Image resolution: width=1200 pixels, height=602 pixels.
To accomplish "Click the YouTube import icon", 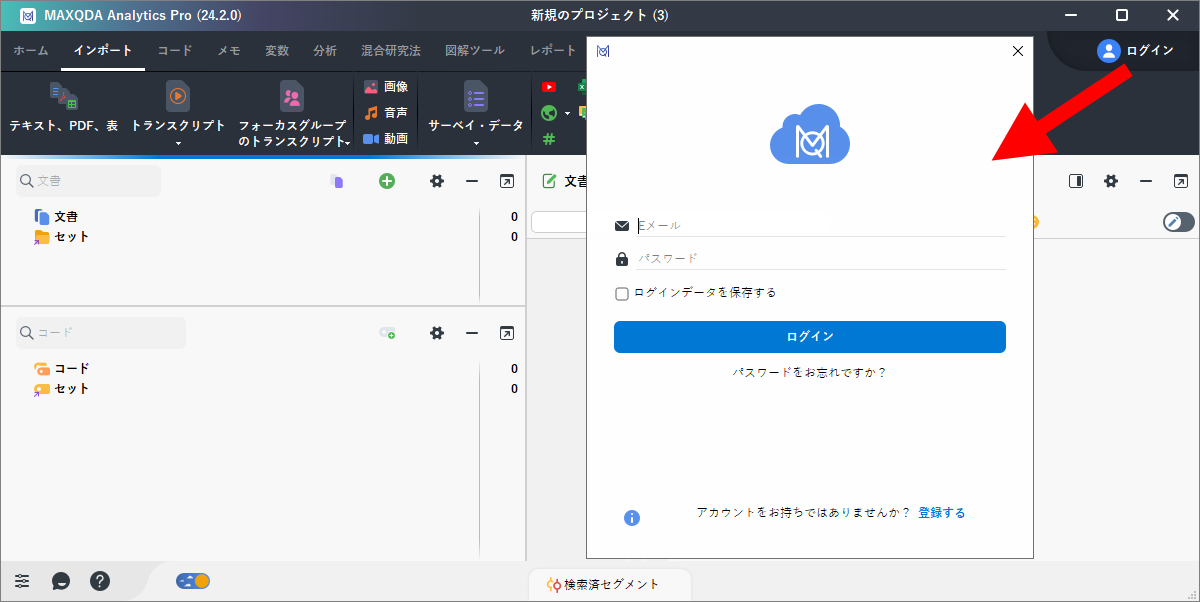I will click(x=549, y=87).
